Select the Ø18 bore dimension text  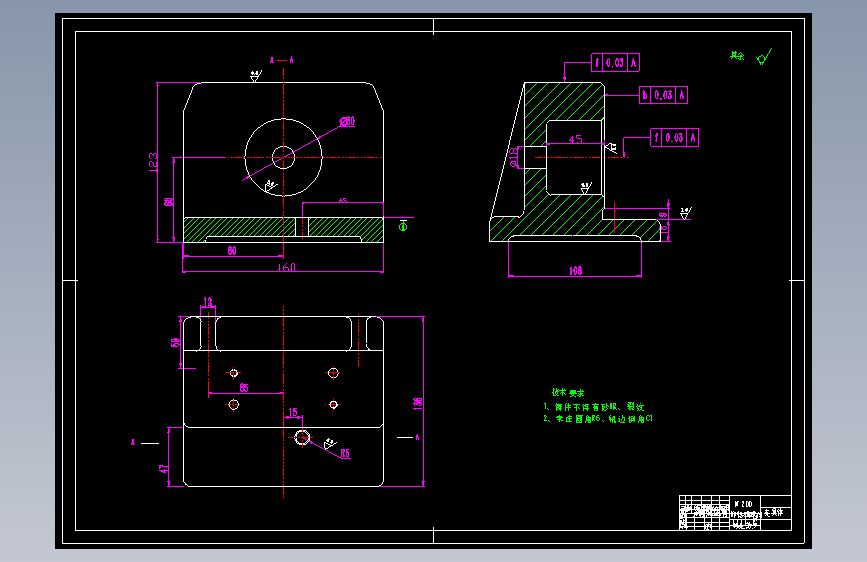coord(513,157)
